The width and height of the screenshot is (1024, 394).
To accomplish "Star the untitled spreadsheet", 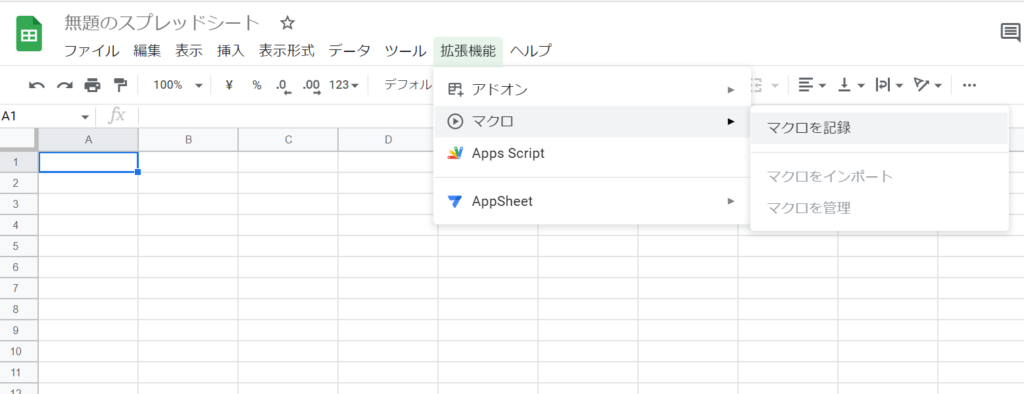I will [x=287, y=24].
